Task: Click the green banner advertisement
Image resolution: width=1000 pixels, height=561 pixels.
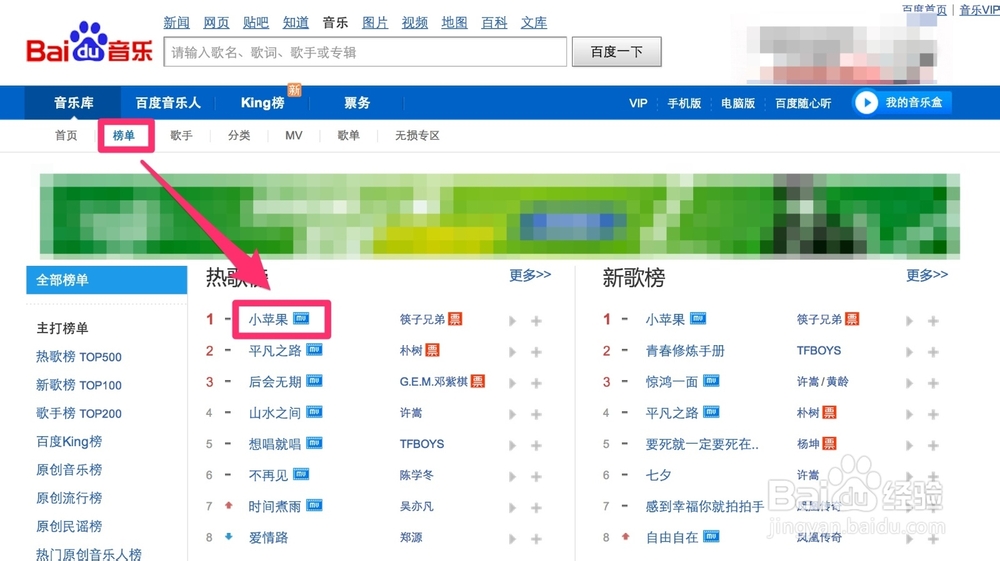Action: (x=499, y=215)
